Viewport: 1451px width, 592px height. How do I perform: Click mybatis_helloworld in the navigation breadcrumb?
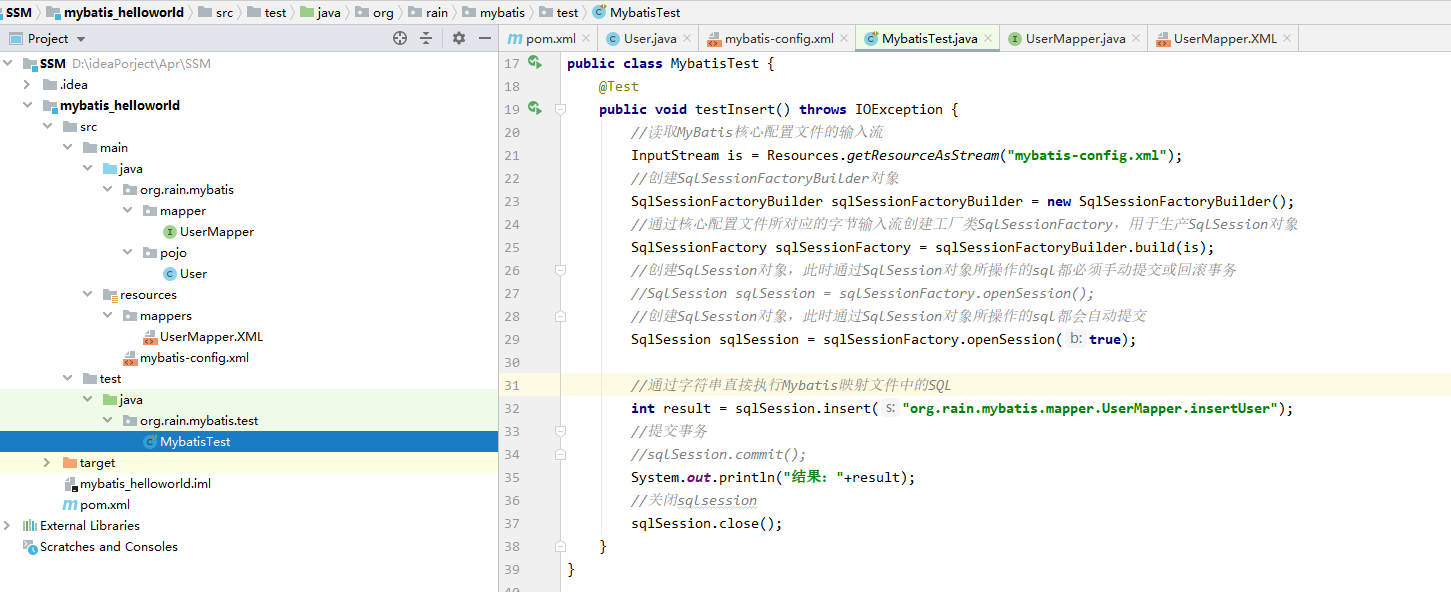click(x=114, y=12)
